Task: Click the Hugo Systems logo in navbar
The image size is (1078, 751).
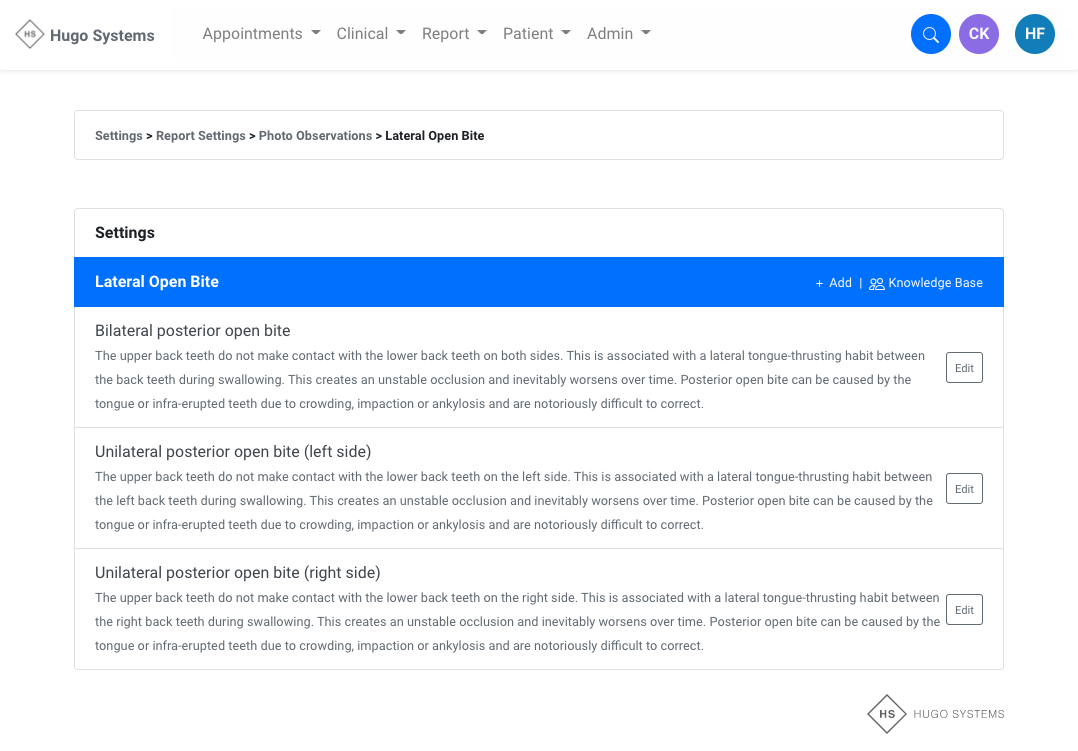Action: coord(86,35)
